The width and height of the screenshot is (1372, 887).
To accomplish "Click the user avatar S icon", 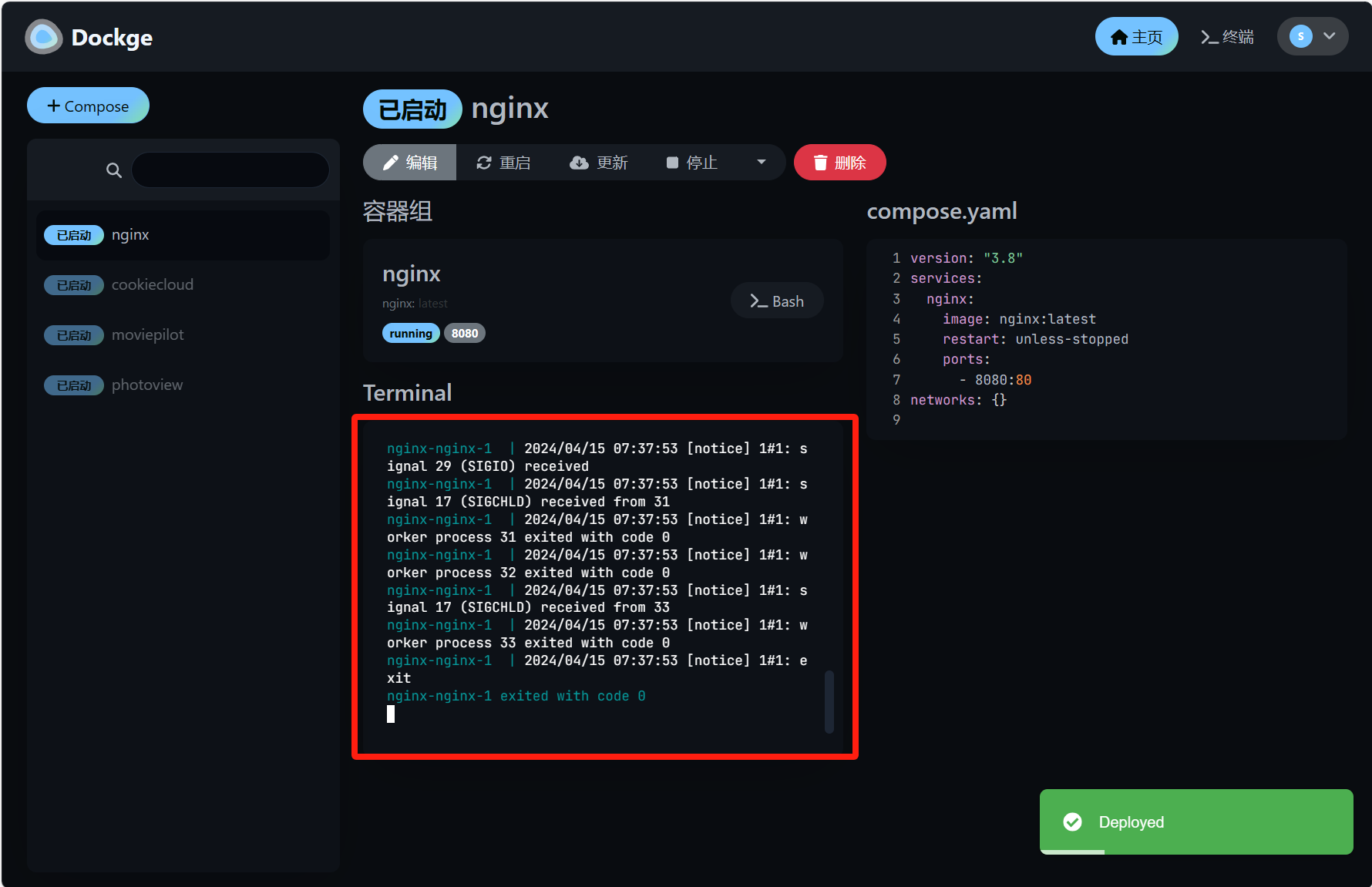I will tap(1300, 36).
